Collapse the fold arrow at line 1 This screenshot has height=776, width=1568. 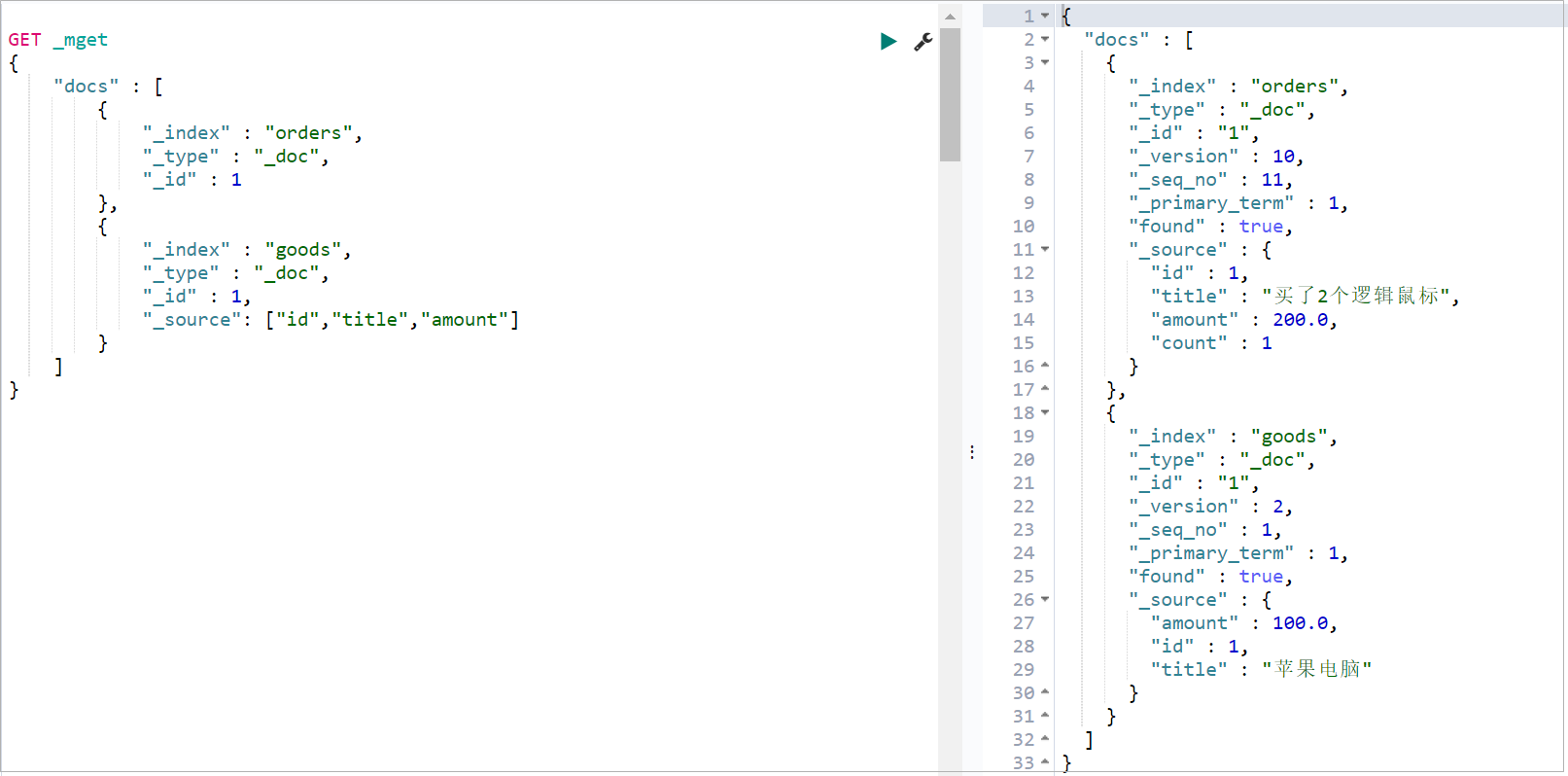1045,16
